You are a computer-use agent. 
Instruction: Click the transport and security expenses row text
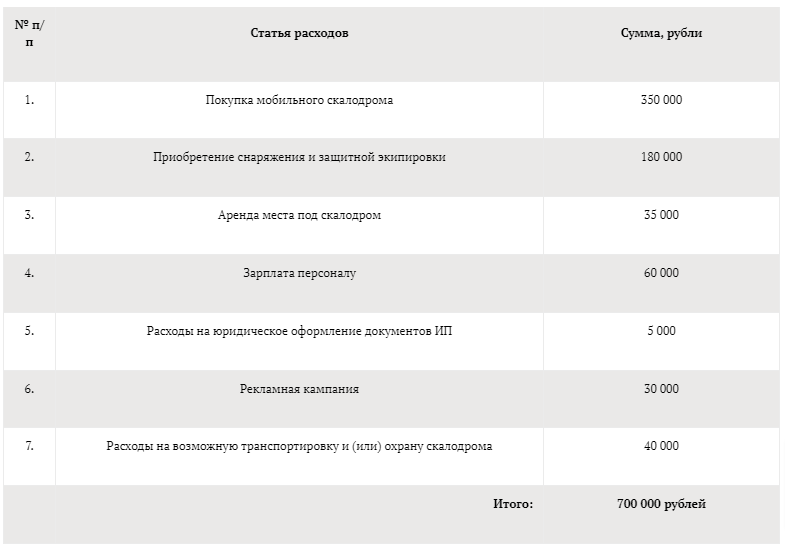click(x=299, y=446)
